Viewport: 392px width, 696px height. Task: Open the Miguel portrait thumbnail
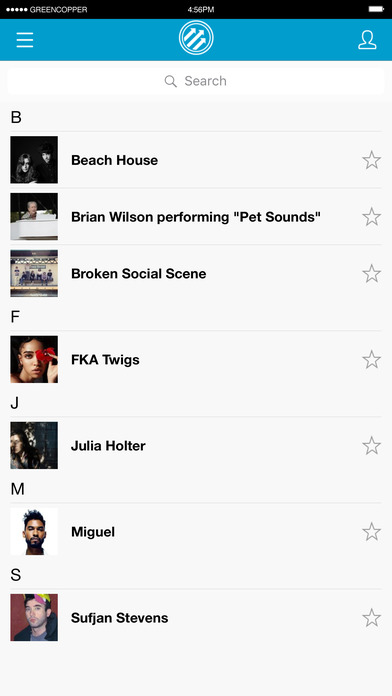34,532
